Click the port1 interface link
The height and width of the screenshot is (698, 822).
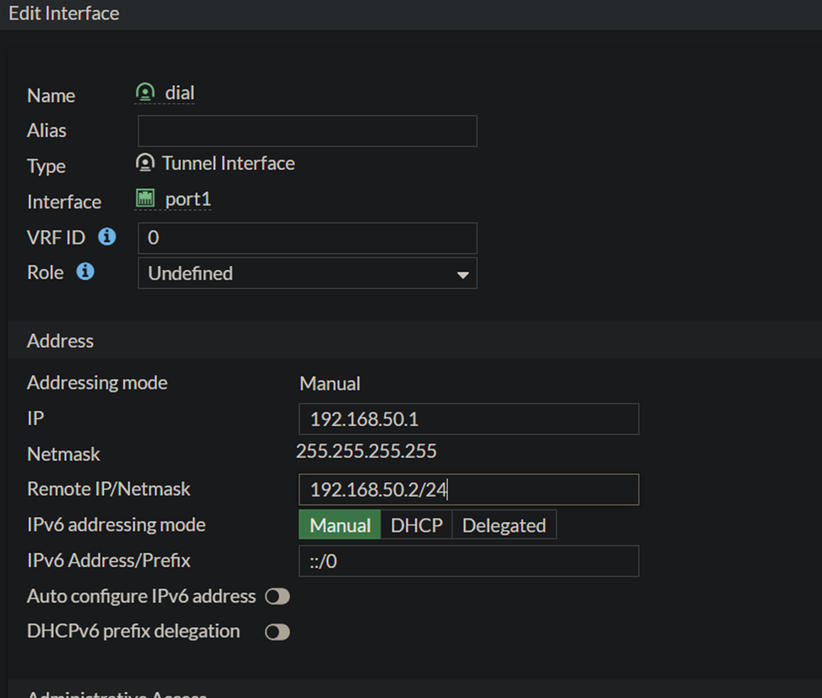pos(188,199)
